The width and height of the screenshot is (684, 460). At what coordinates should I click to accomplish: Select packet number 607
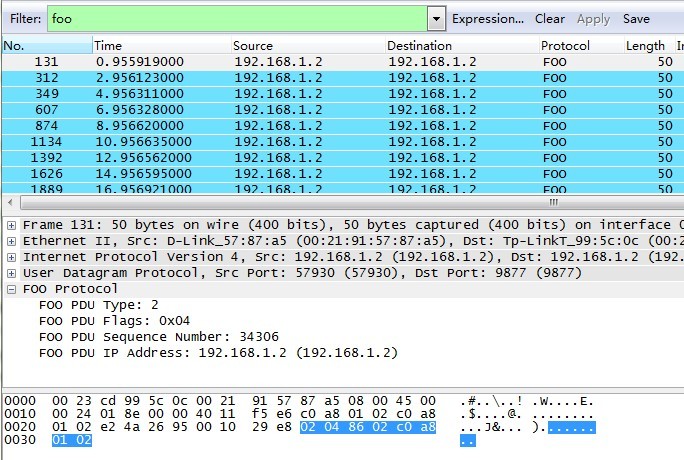(x=342, y=110)
